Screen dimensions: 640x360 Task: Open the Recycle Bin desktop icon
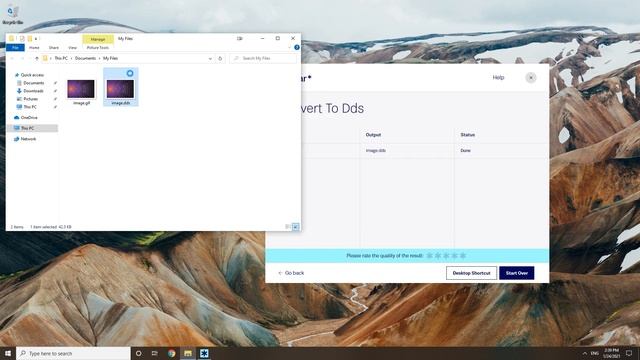(x=12, y=14)
